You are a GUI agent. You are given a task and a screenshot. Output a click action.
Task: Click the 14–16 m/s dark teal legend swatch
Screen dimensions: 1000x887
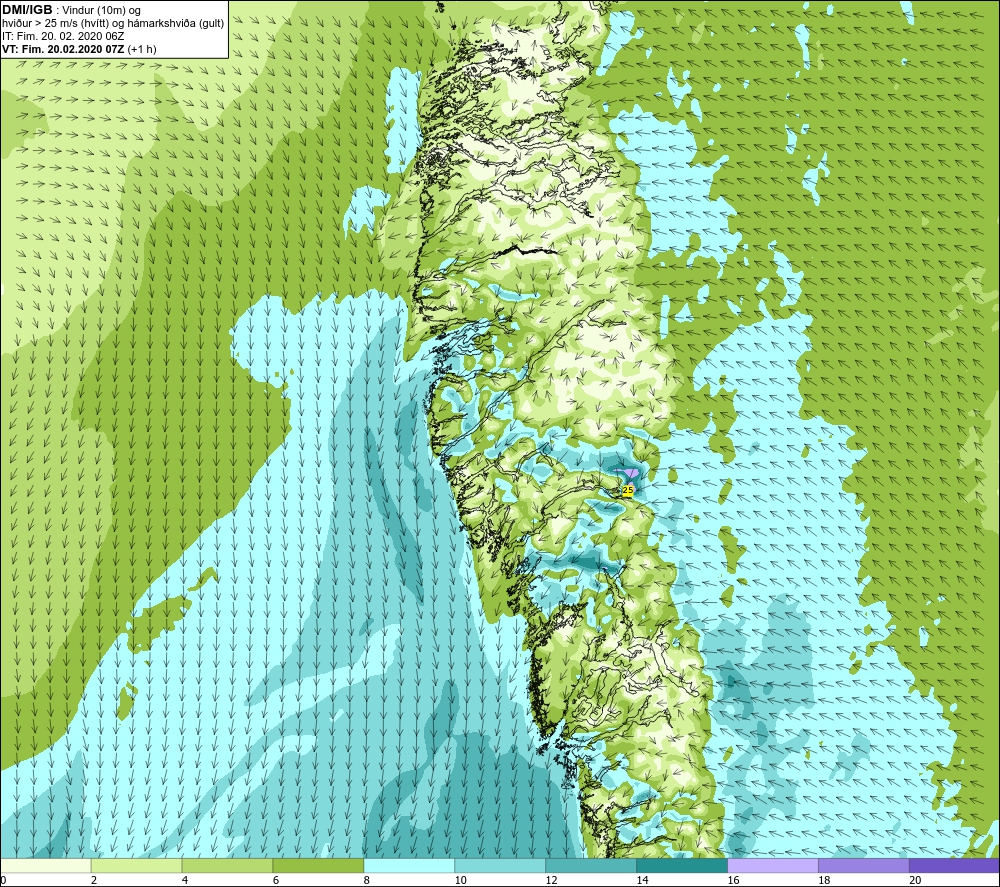point(682,865)
